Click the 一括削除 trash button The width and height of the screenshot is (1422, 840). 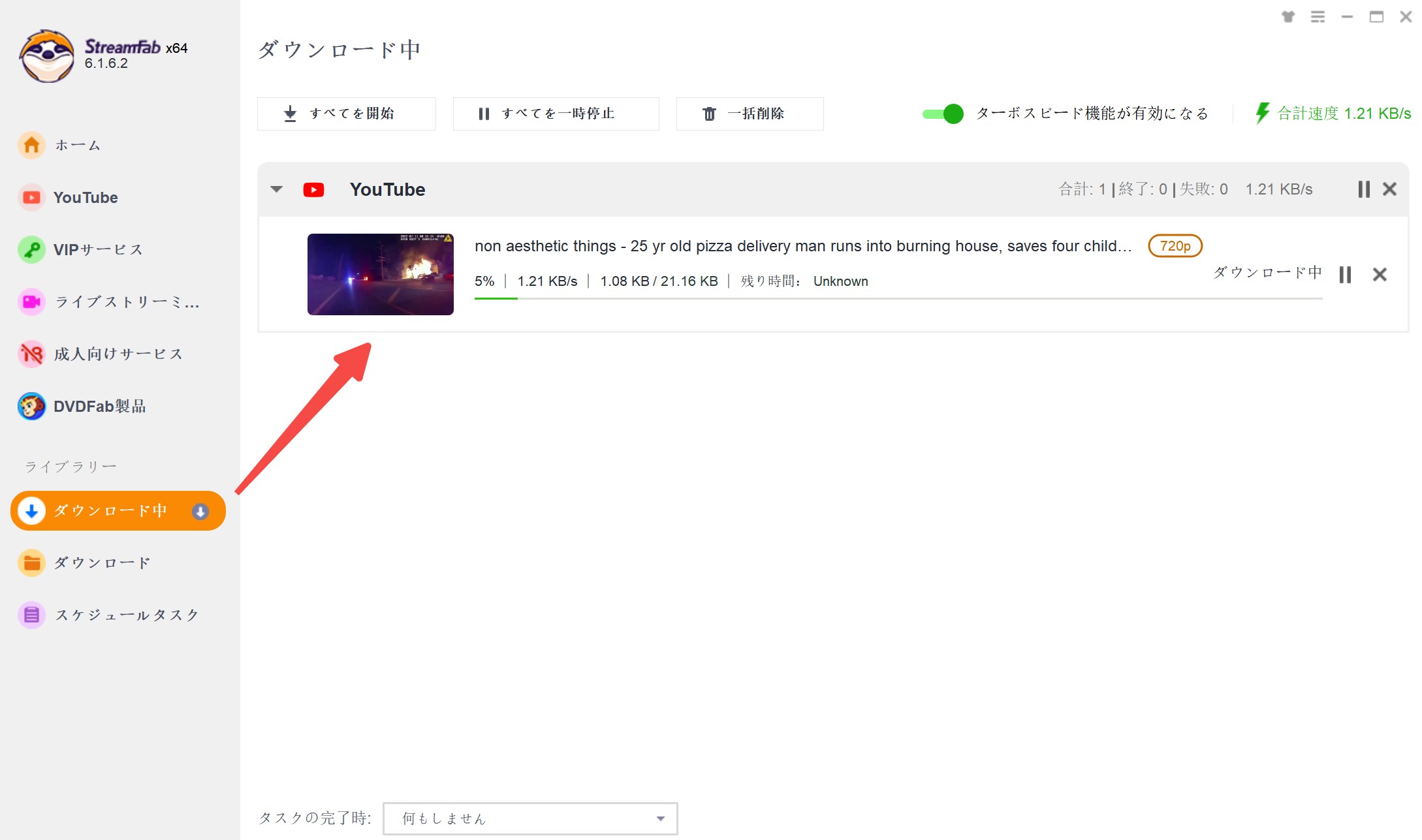pyautogui.click(x=750, y=114)
